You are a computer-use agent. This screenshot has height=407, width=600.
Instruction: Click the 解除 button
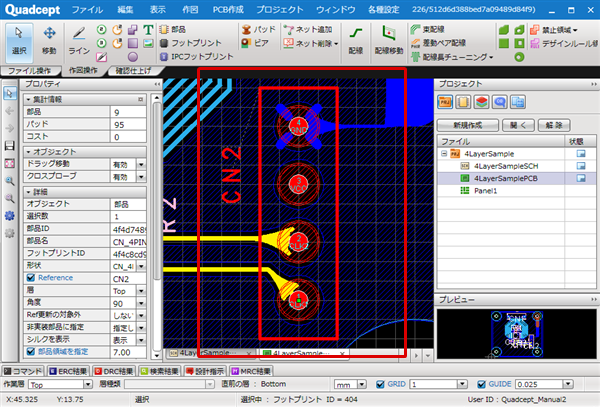pyautogui.click(x=554, y=125)
